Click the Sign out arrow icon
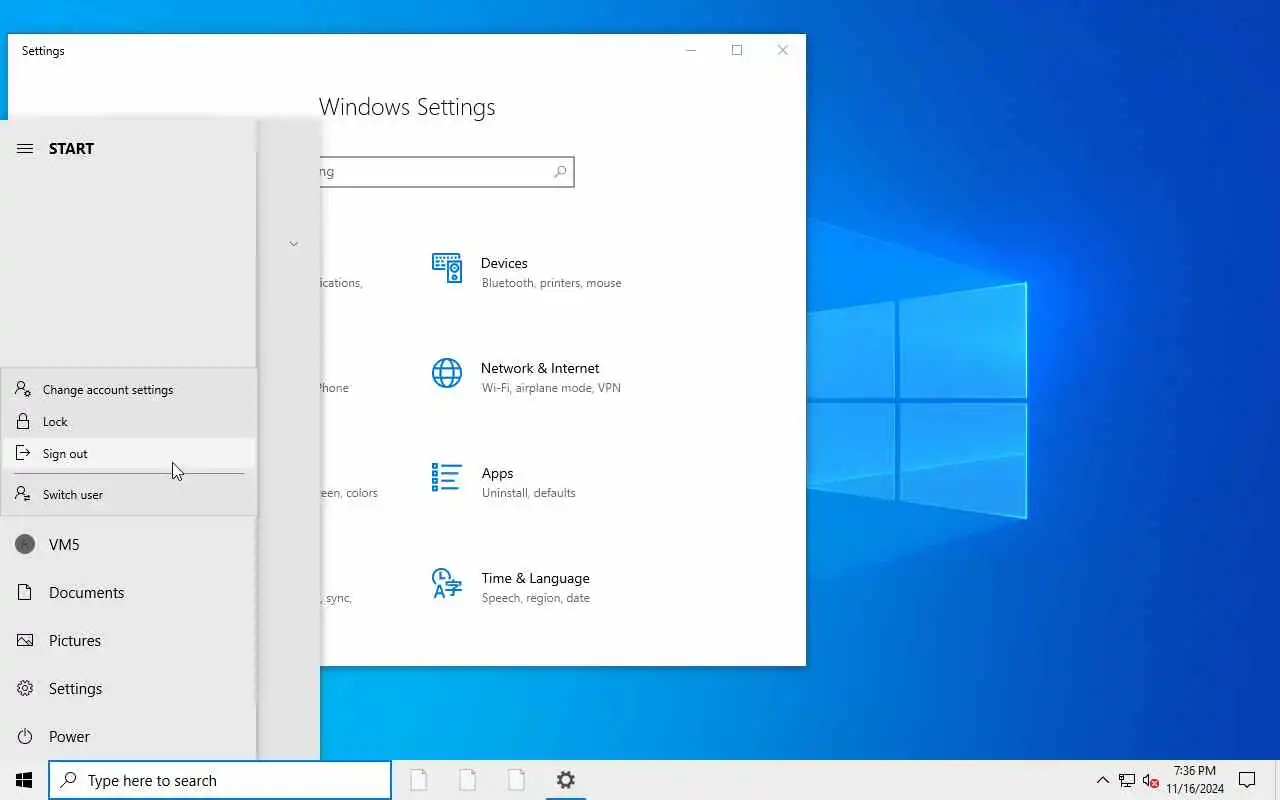The height and width of the screenshot is (800, 1280). 23,454
